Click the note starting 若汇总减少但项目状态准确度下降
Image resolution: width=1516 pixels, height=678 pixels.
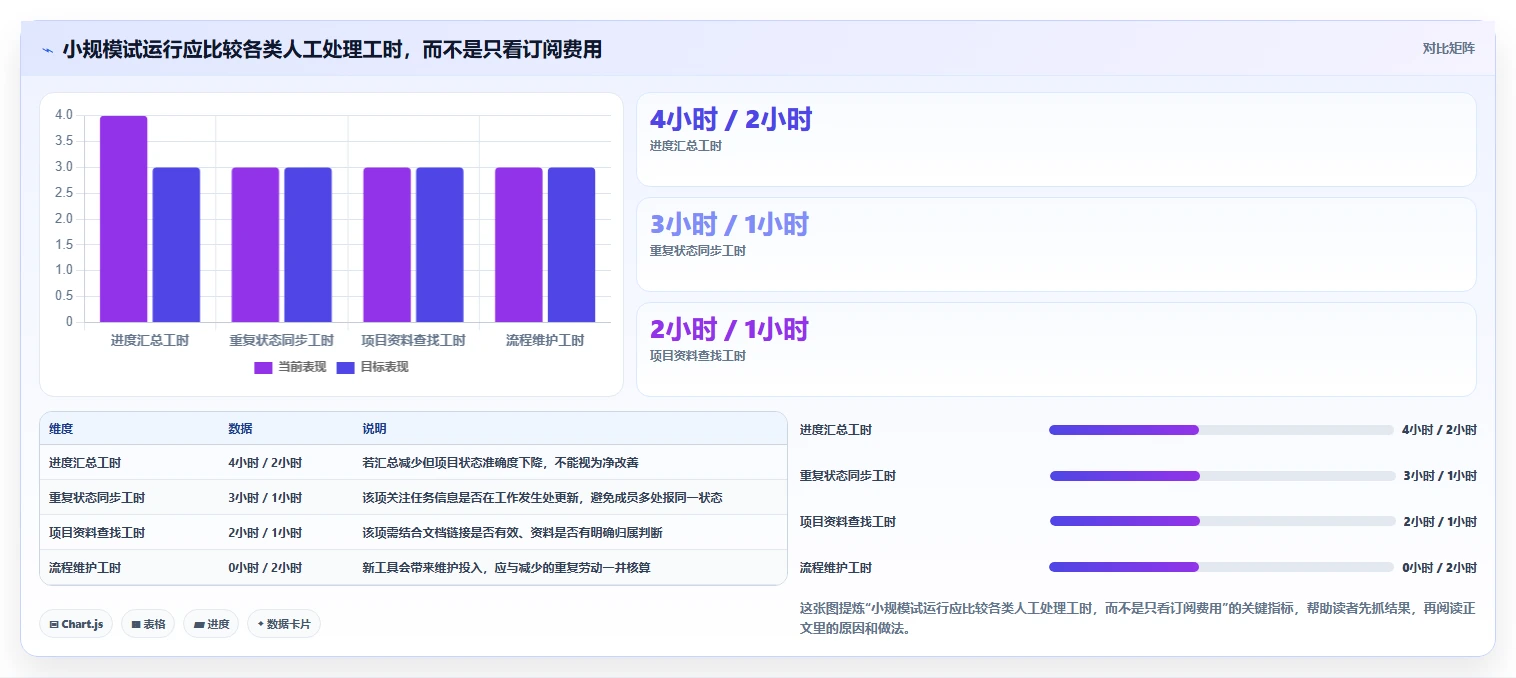(x=500, y=463)
